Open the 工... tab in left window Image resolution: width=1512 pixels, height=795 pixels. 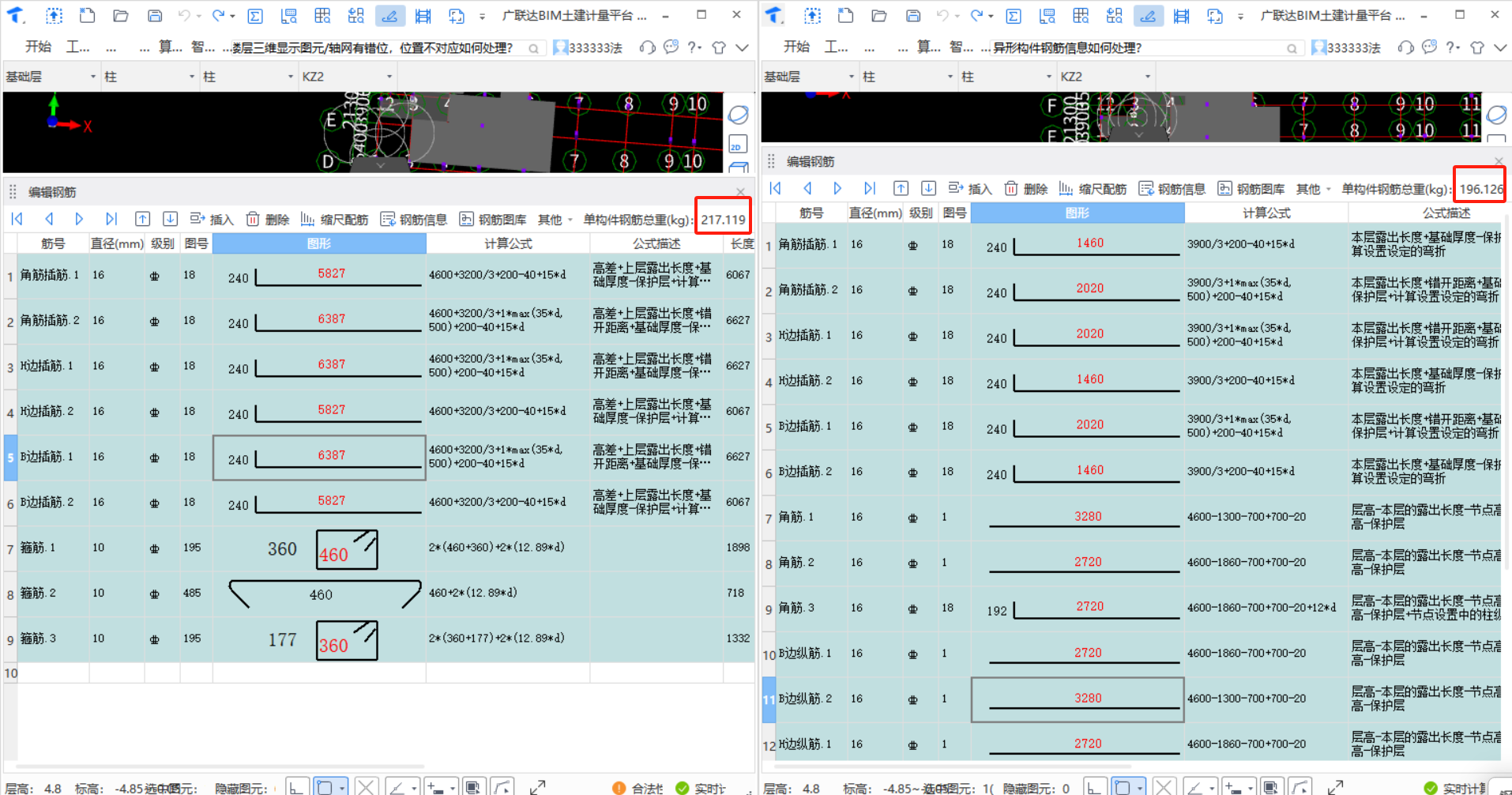[77, 47]
